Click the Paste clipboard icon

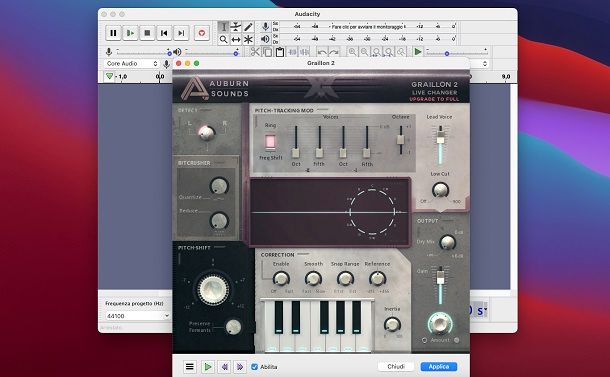280,52
